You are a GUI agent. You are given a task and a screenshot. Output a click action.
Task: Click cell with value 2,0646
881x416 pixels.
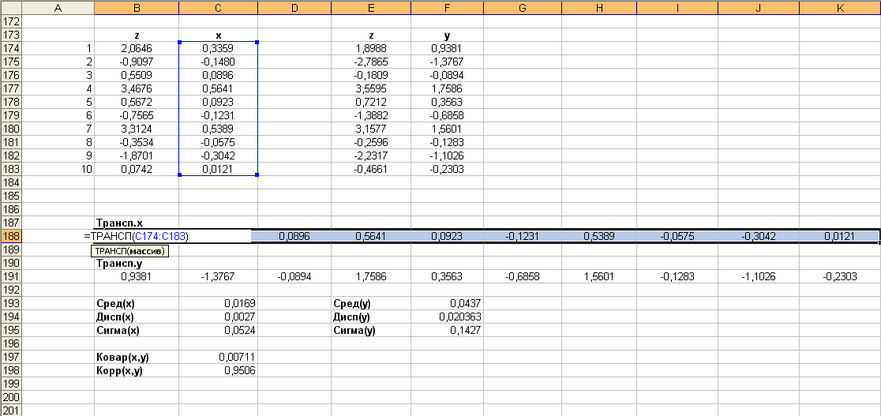pos(137,48)
